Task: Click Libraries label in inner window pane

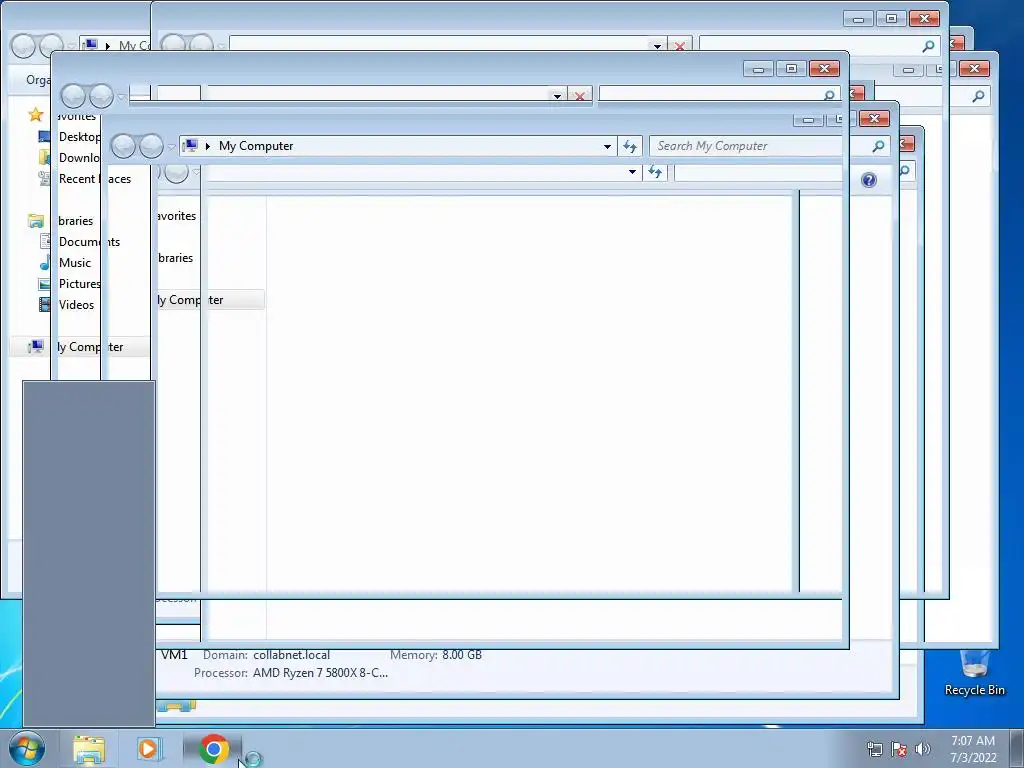Action: point(176,258)
